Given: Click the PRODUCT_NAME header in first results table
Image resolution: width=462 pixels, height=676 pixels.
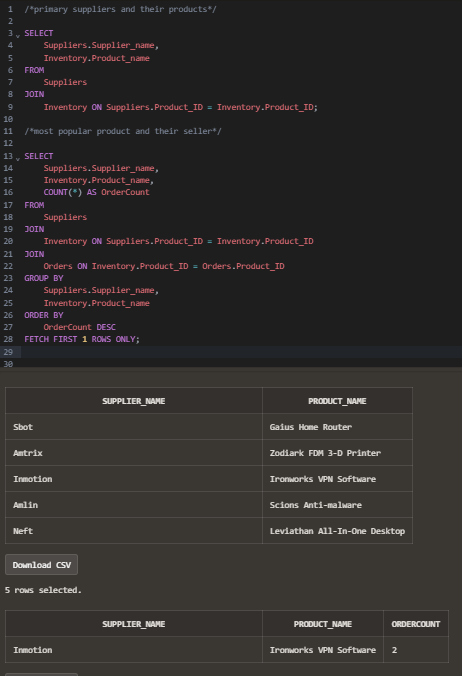Looking at the screenshot, I should pos(337,401).
